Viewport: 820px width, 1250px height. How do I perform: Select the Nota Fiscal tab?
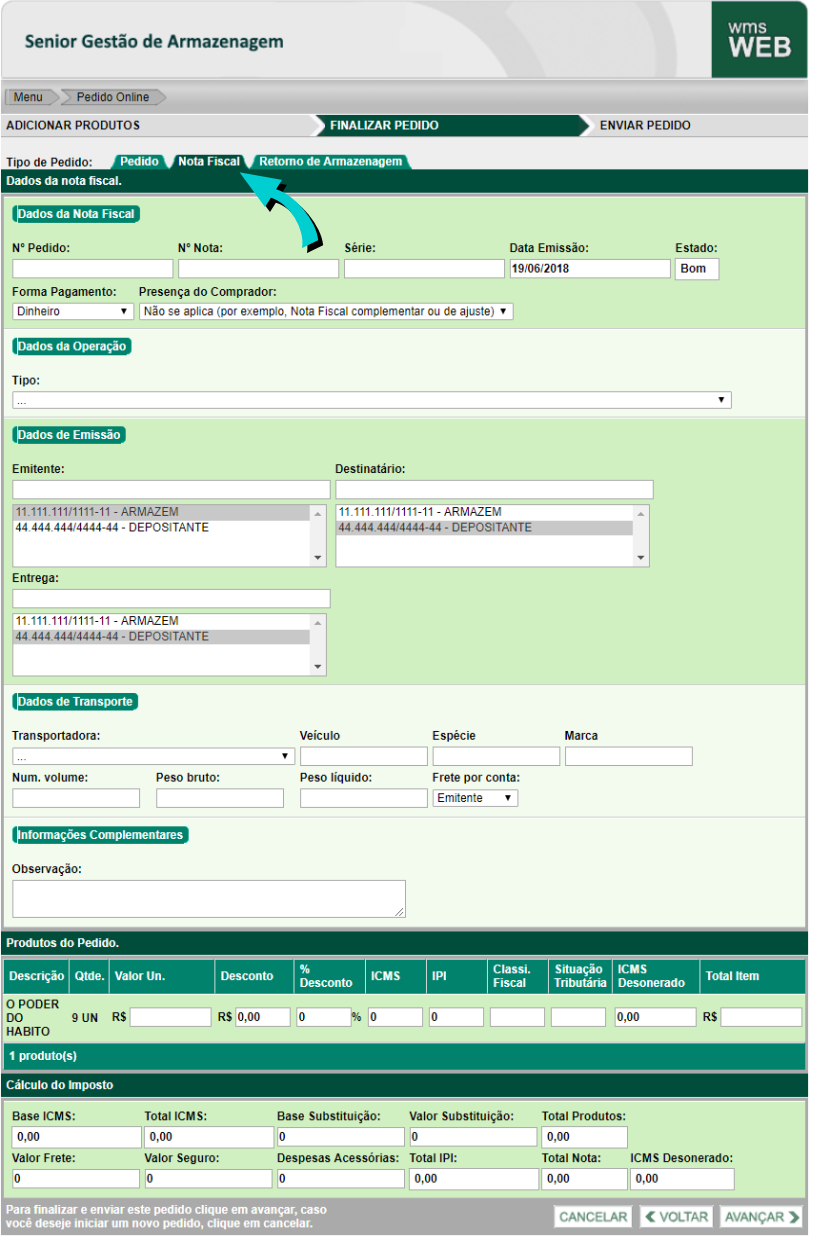point(209,161)
